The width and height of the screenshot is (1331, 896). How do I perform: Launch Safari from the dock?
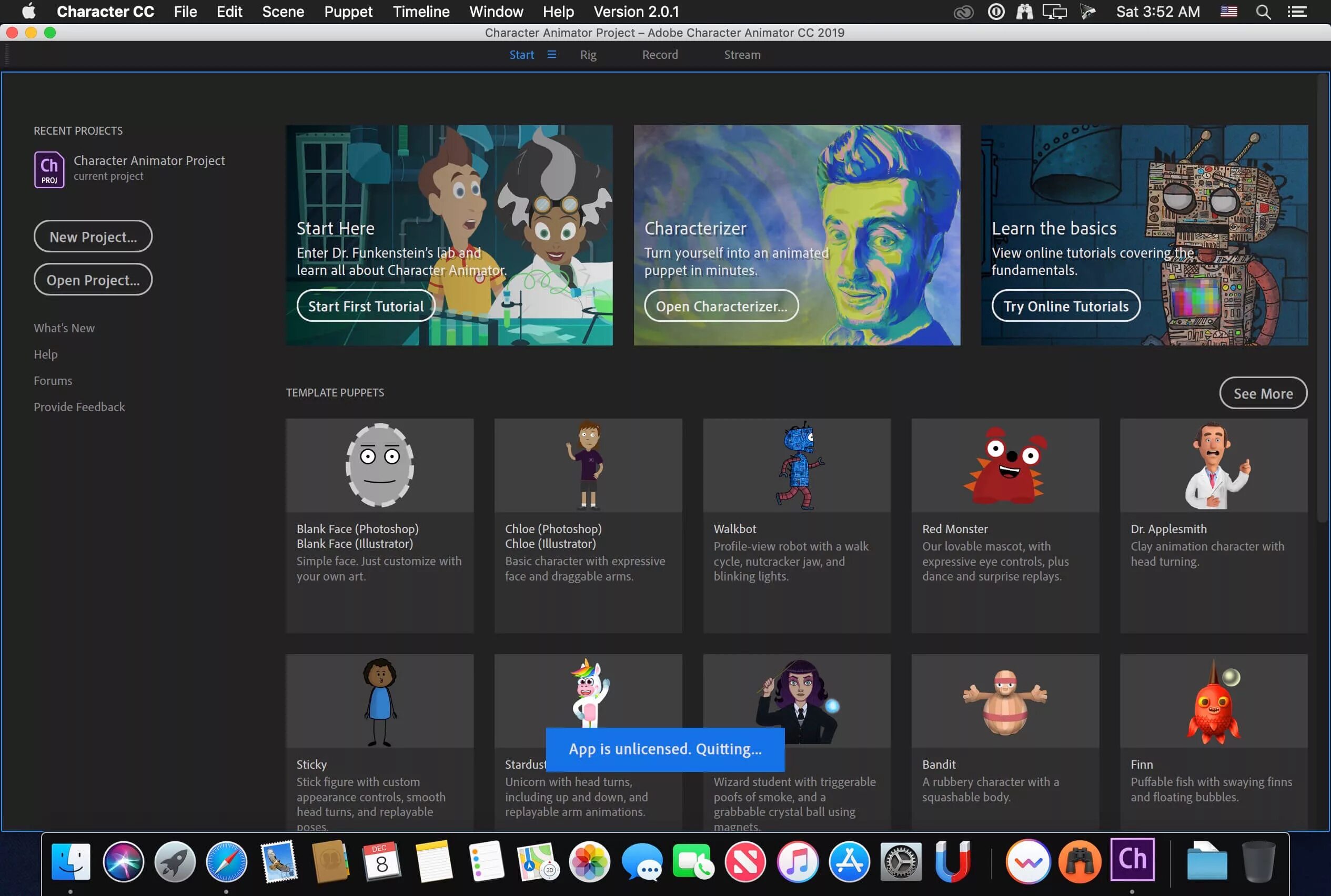tap(226, 862)
